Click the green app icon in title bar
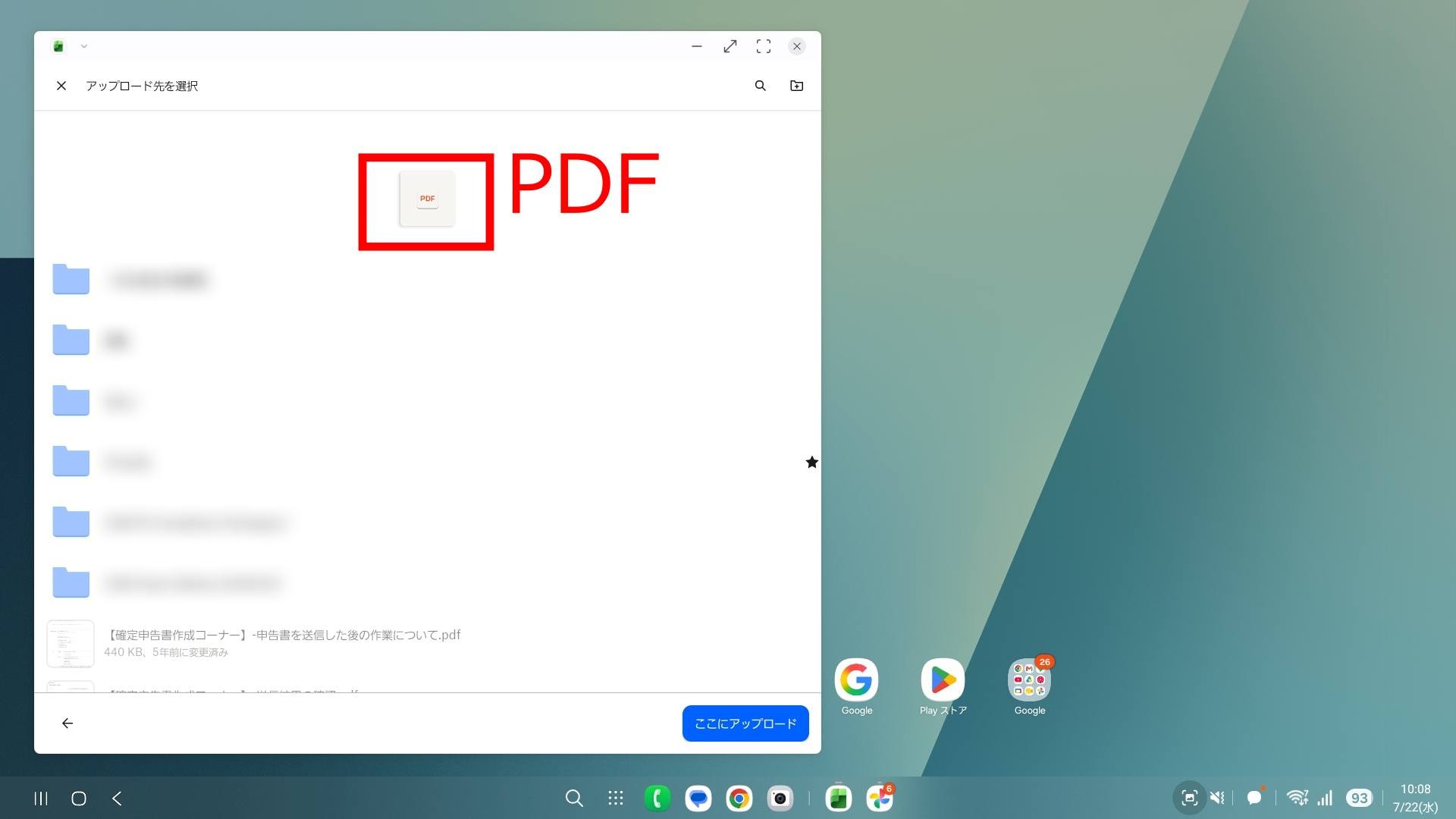 point(58,46)
